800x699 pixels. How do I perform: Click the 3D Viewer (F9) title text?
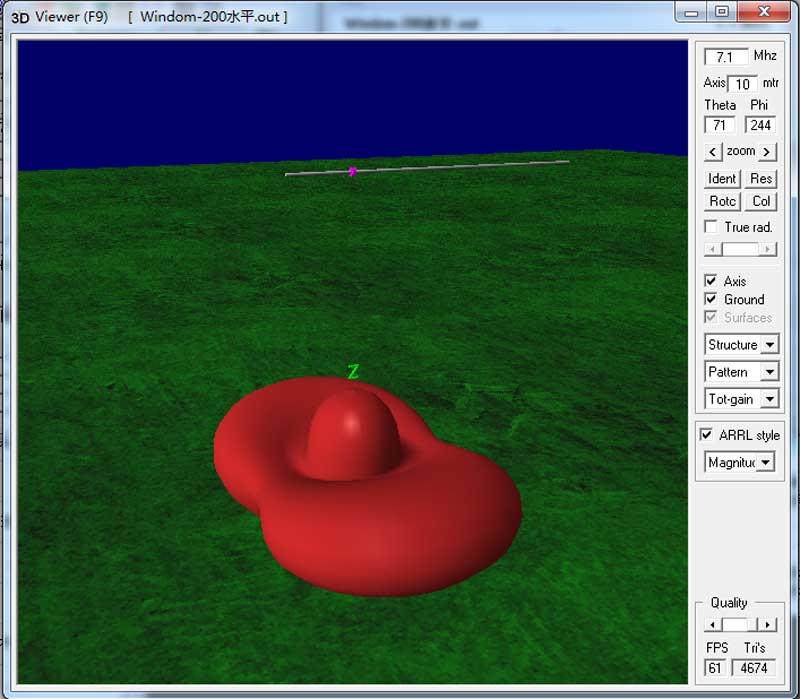tap(59, 17)
